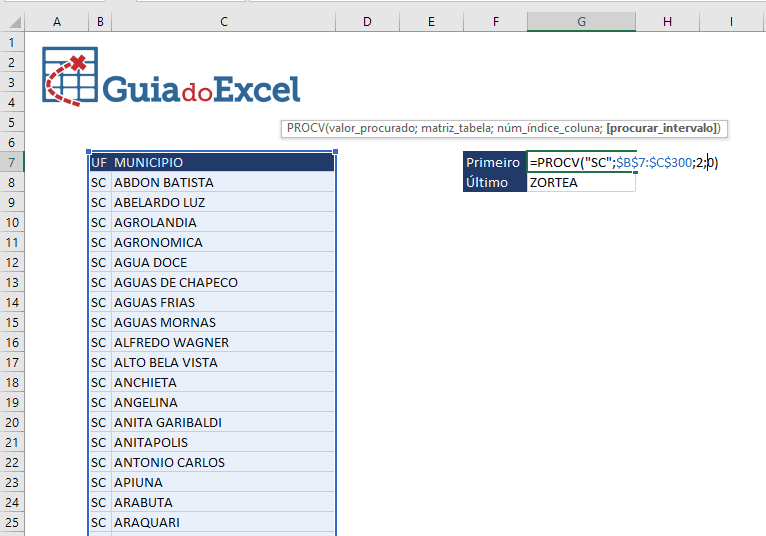The height and width of the screenshot is (536, 766).
Task: Click the ZORTEA result cell
Action: (x=581, y=182)
